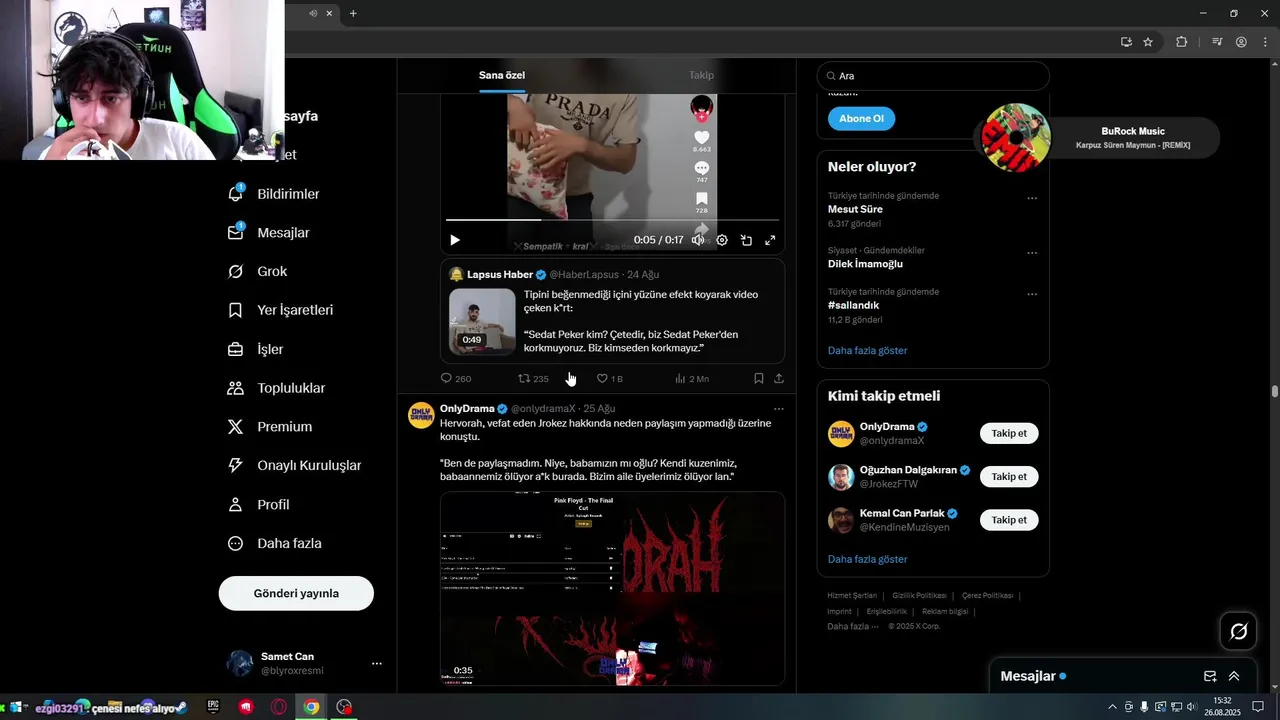Open Grok in the sidebar
The width and height of the screenshot is (1280, 720).
(x=257, y=271)
